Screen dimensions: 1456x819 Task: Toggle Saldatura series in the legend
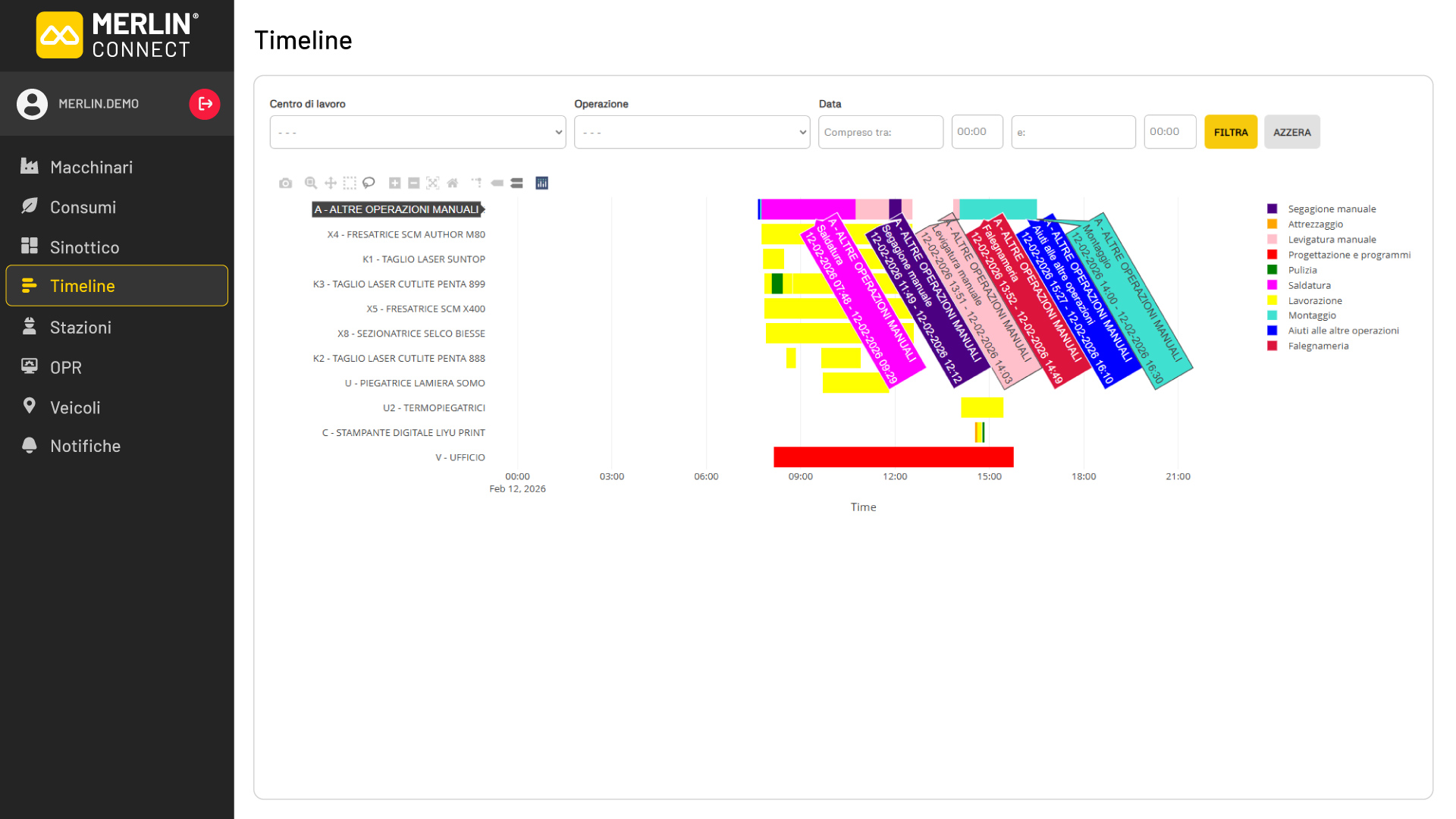(1300, 285)
